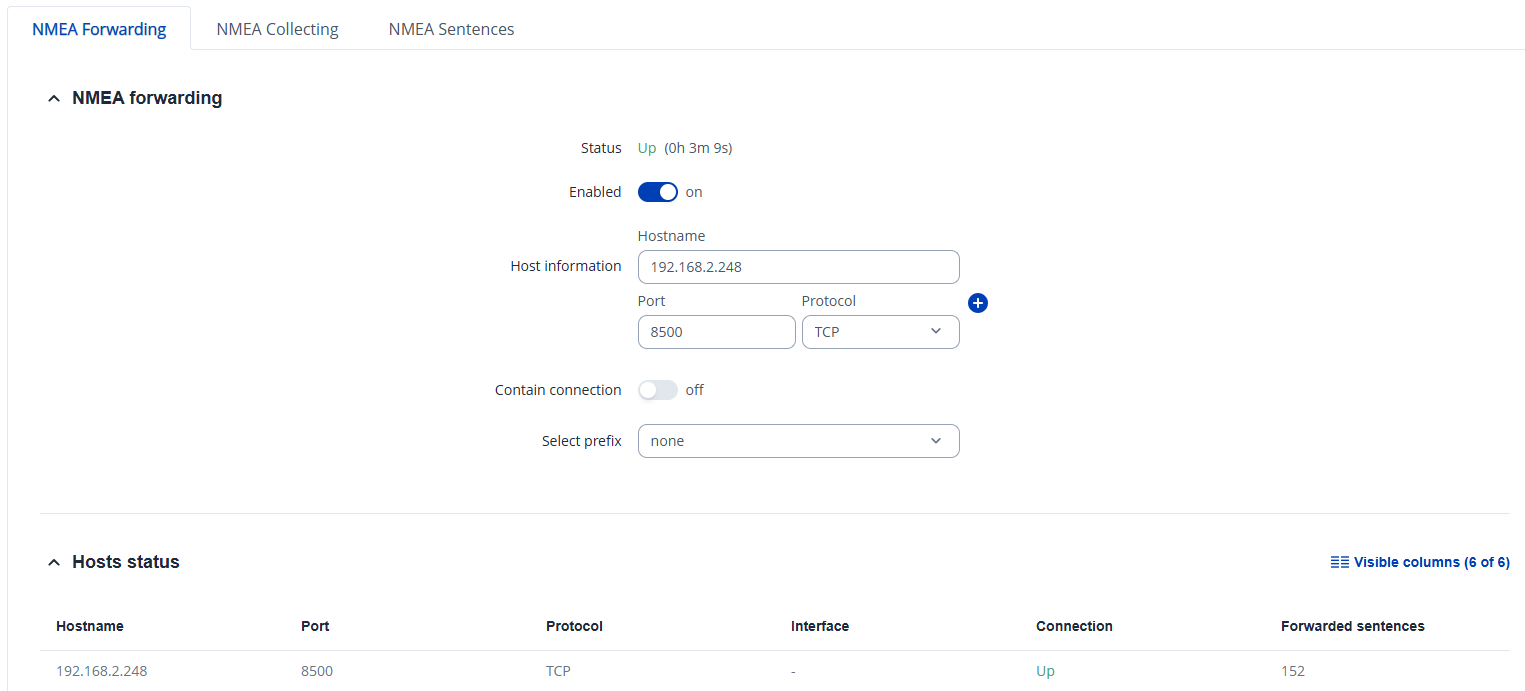Select the NMEA Forwarding tab
Image resolution: width=1525 pixels, height=691 pixels.
99,29
